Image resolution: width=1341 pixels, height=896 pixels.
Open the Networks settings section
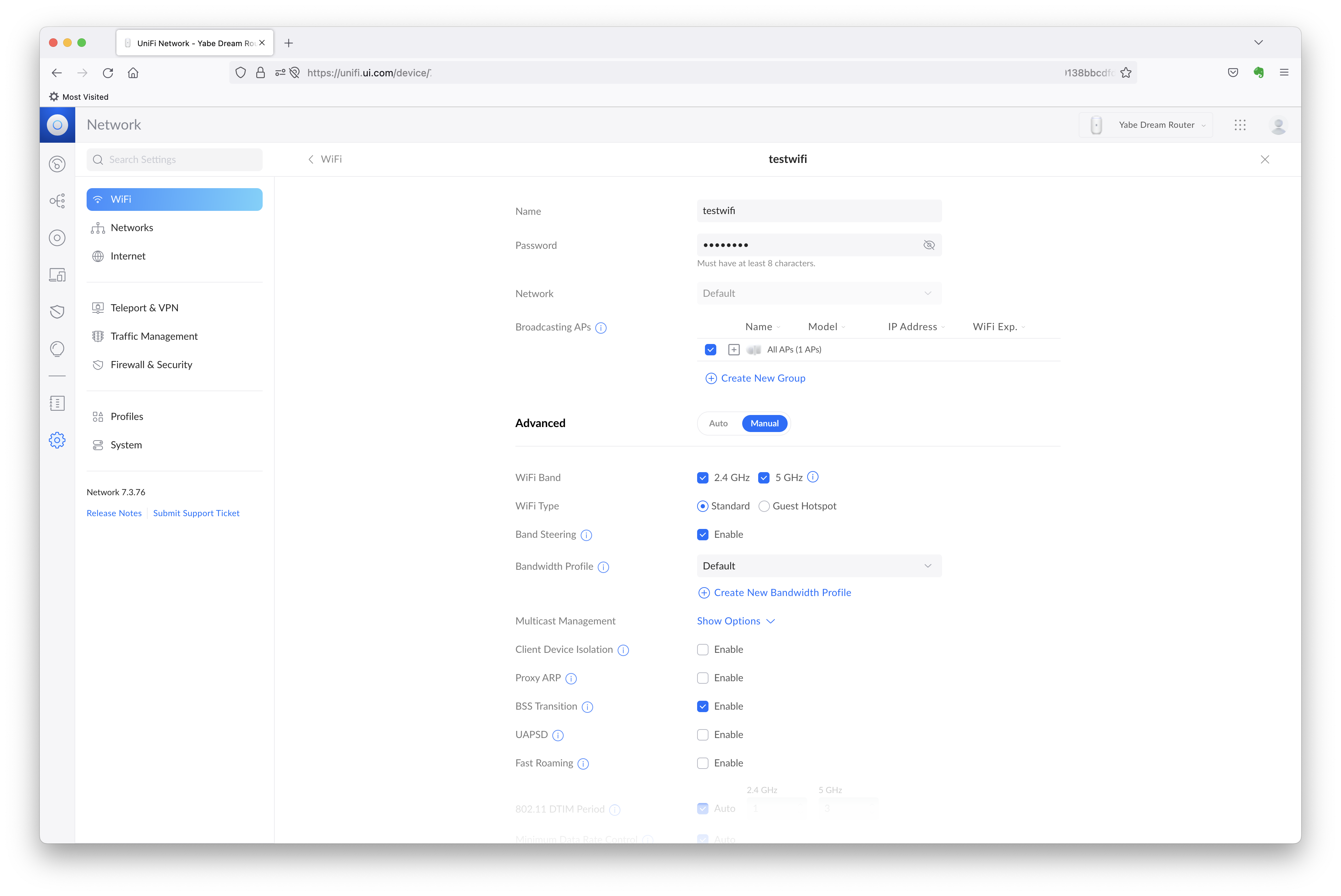point(174,228)
